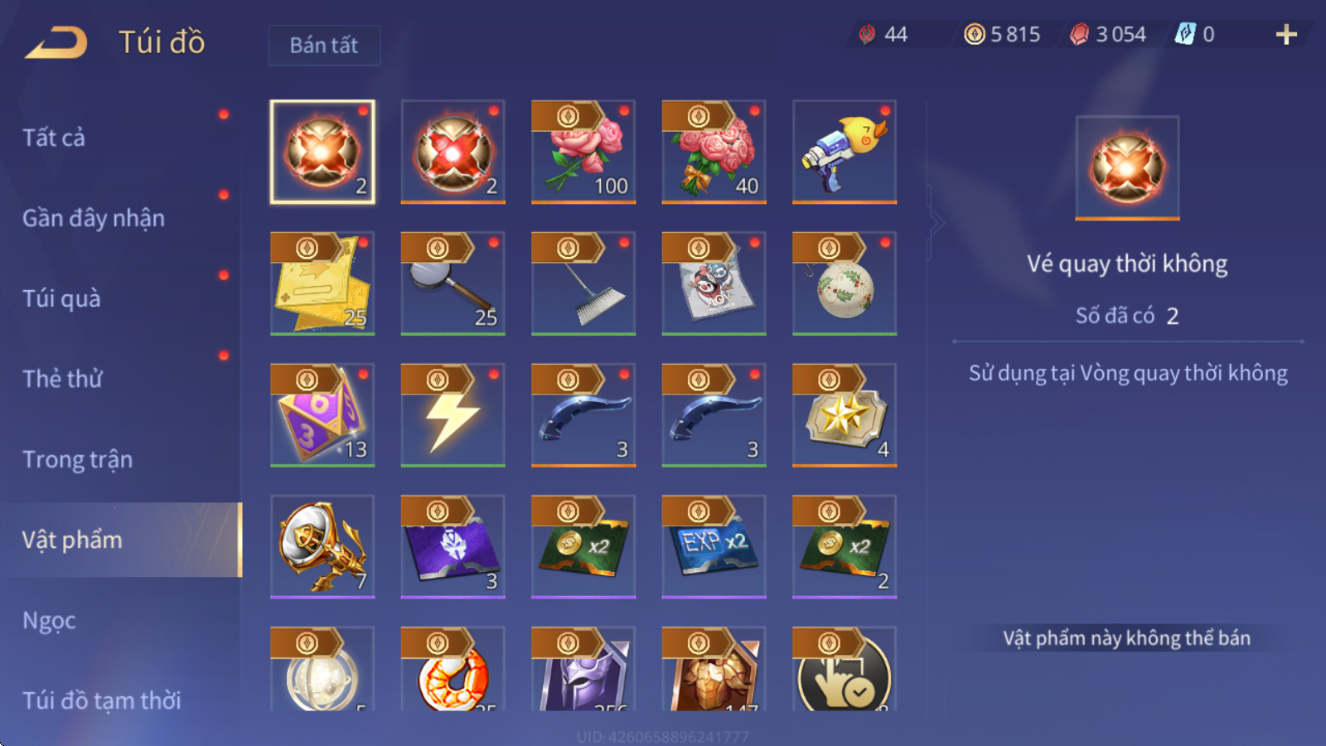This screenshot has height=746, width=1326.
Task: Select the golden scepter item
Action: [x=322, y=547]
